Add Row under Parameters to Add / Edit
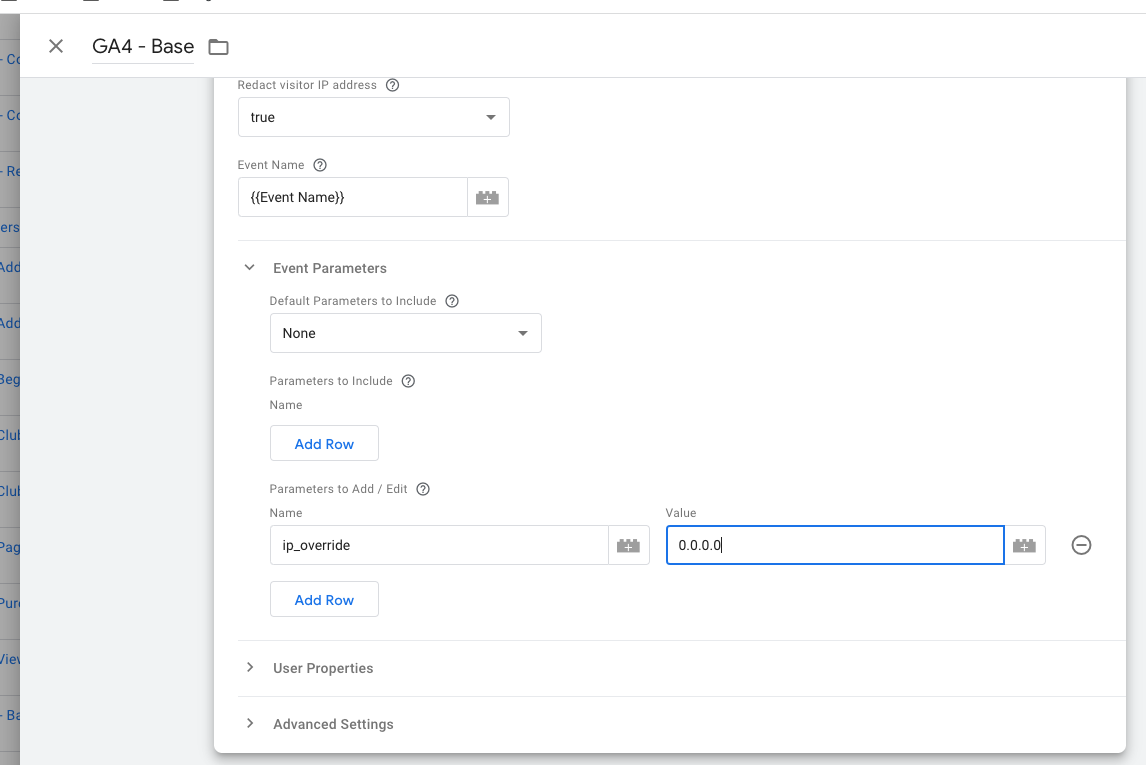Viewport: 1146px width, 765px height. (x=325, y=600)
